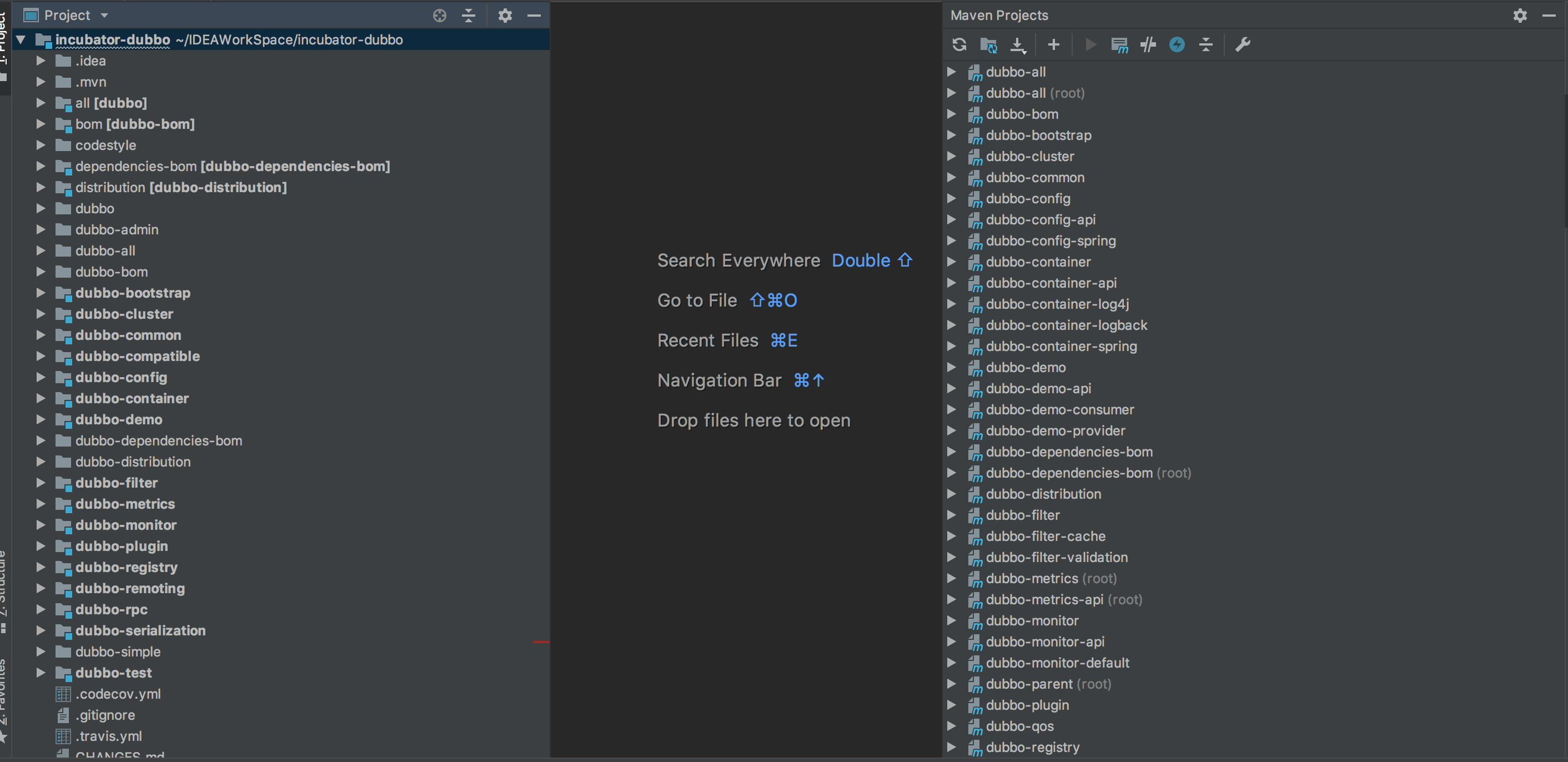The image size is (1568, 762).
Task: Open the Project view dropdown
Action: tap(104, 15)
